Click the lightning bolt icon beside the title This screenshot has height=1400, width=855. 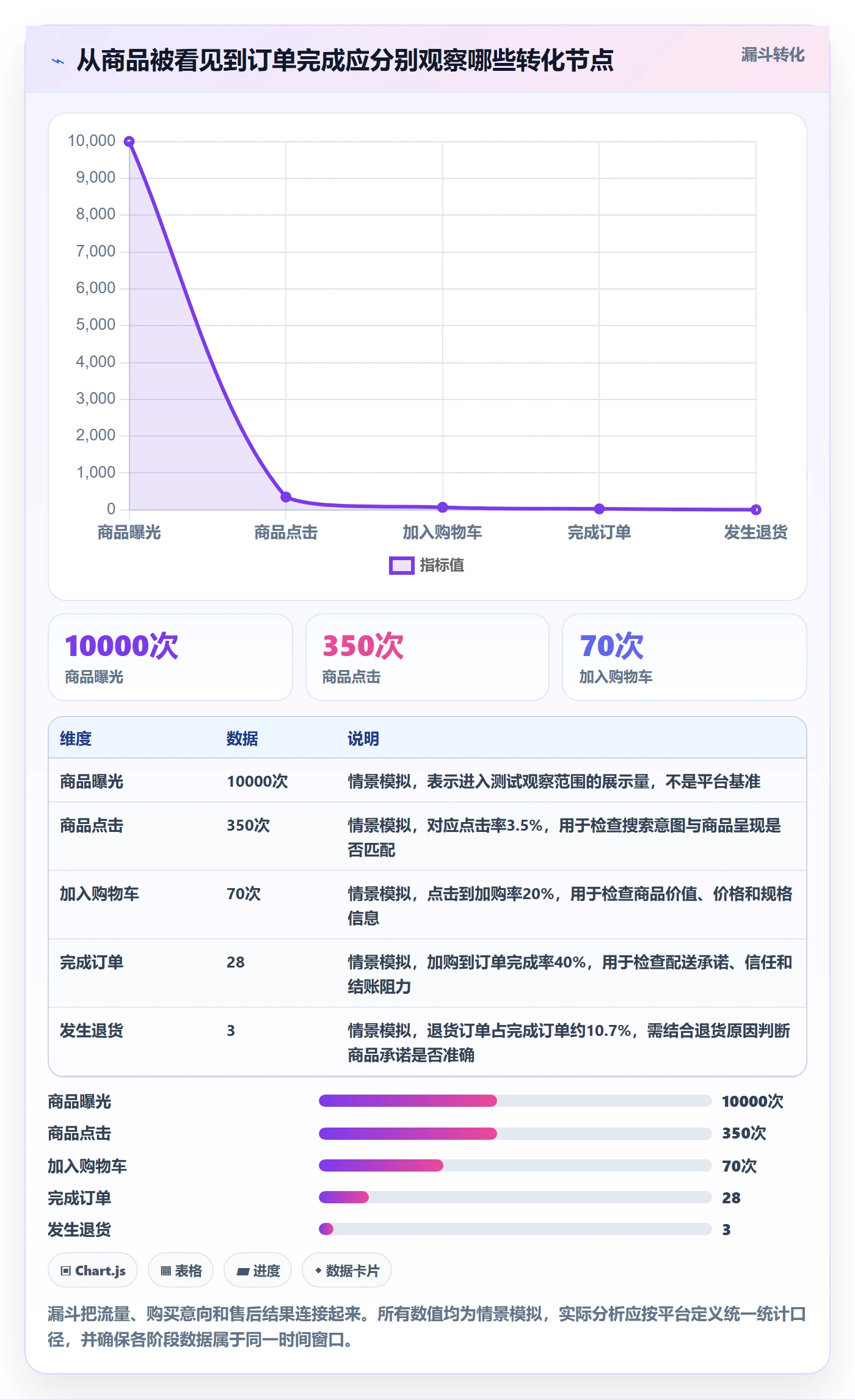click(x=58, y=61)
